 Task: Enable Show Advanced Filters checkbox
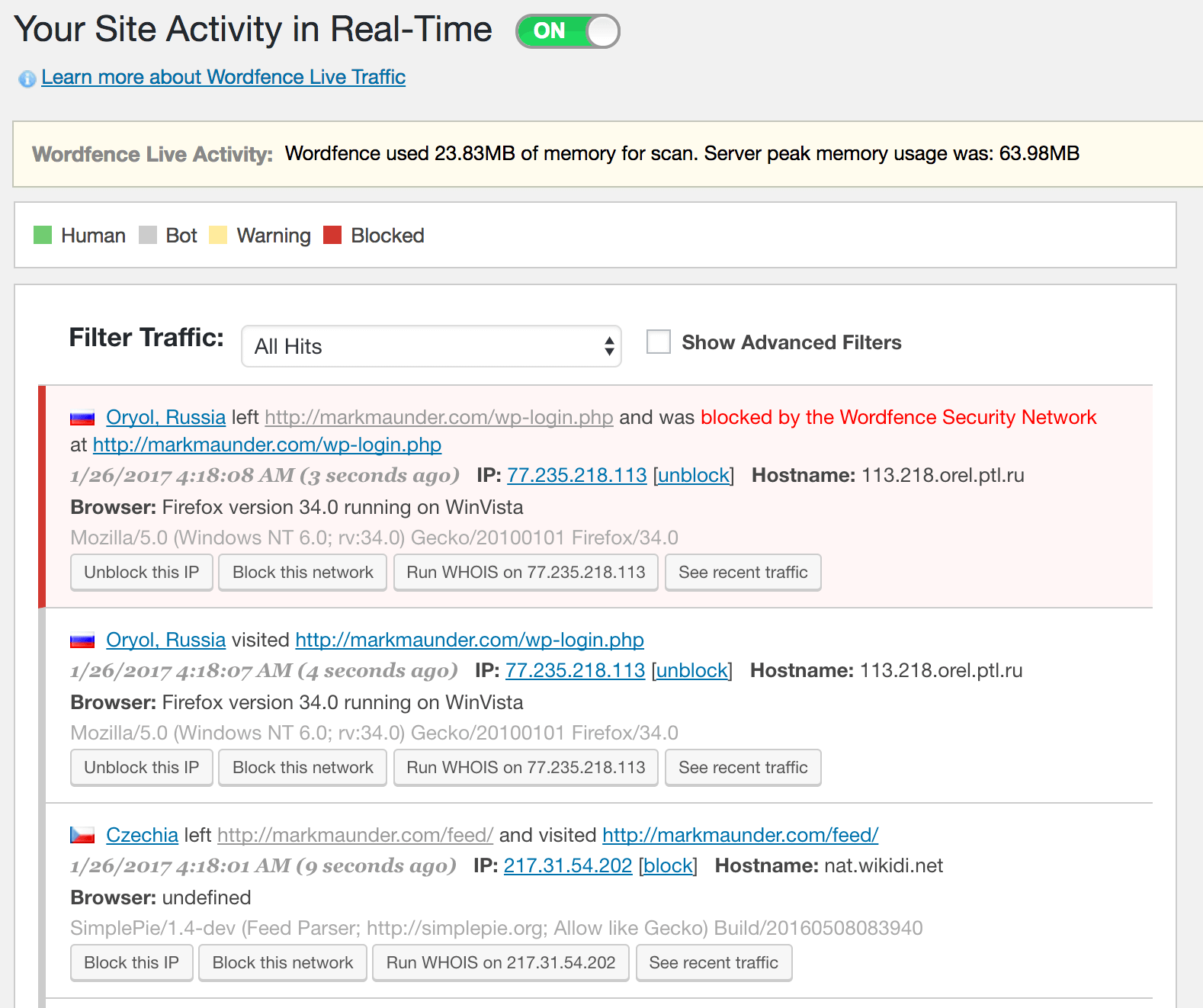click(659, 342)
